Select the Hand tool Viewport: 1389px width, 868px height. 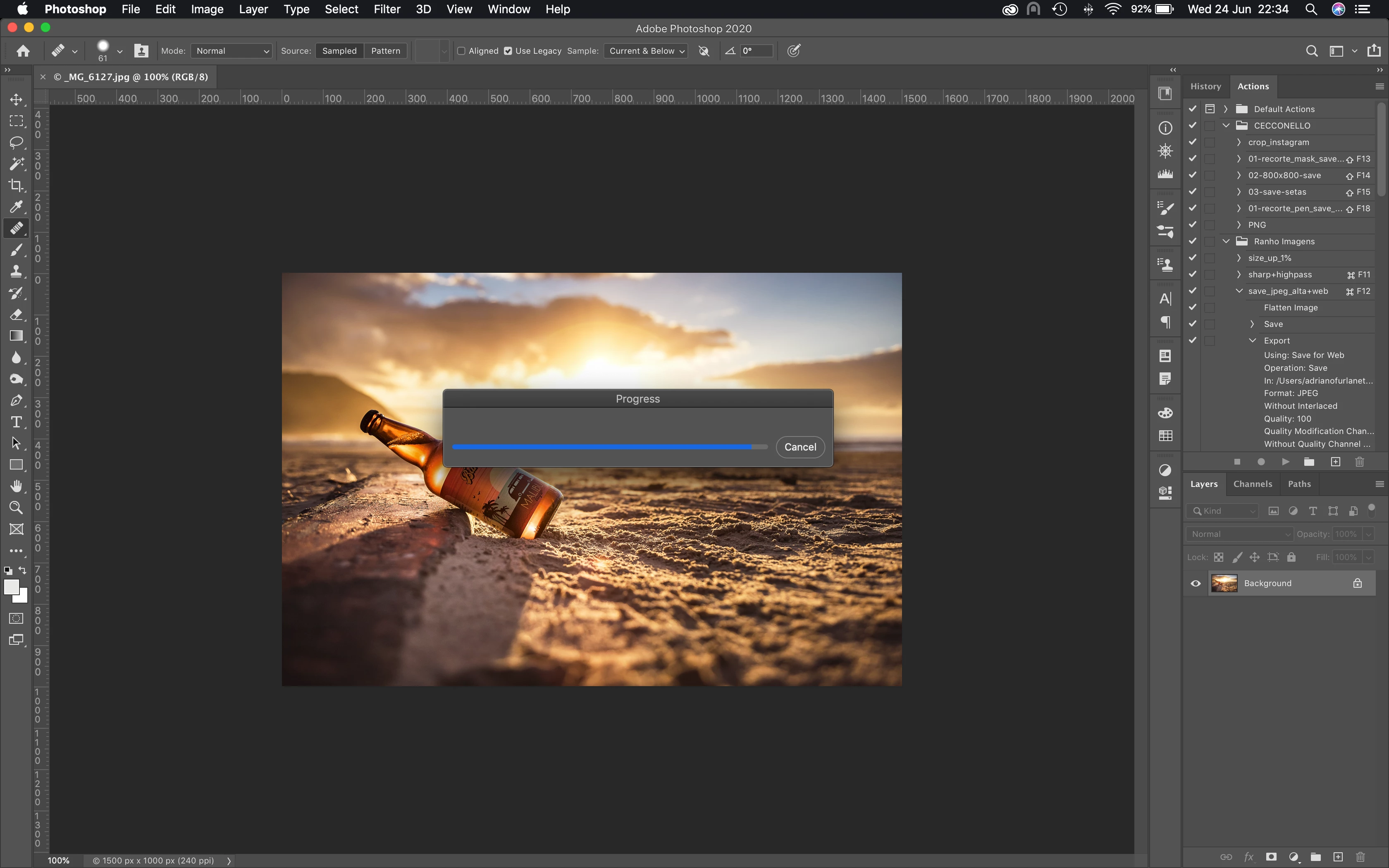[x=16, y=486]
